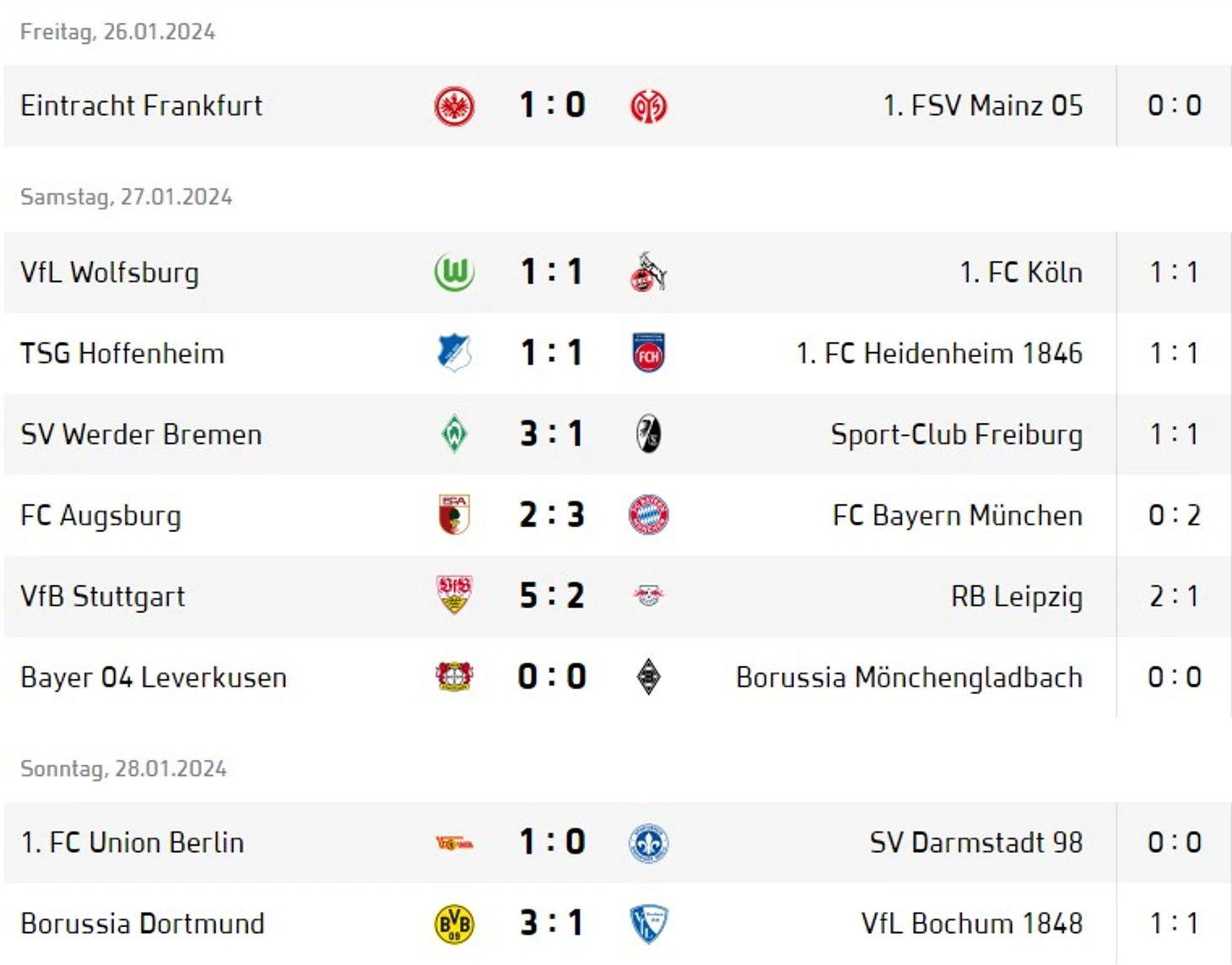Click the 1. FSV Mainz 05 logo
Image resolution: width=1232 pixels, height=965 pixels.
[649, 106]
